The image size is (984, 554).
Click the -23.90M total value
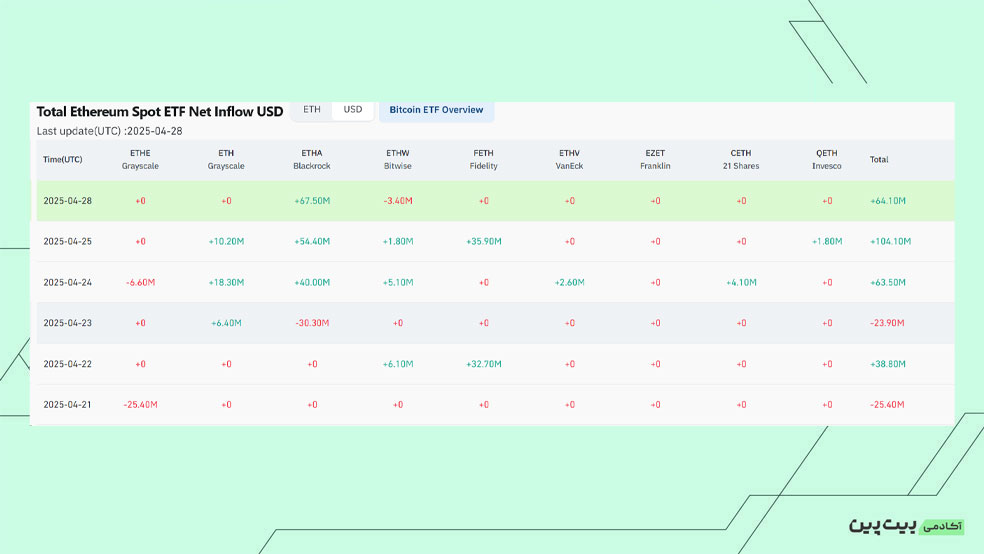coord(887,323)
